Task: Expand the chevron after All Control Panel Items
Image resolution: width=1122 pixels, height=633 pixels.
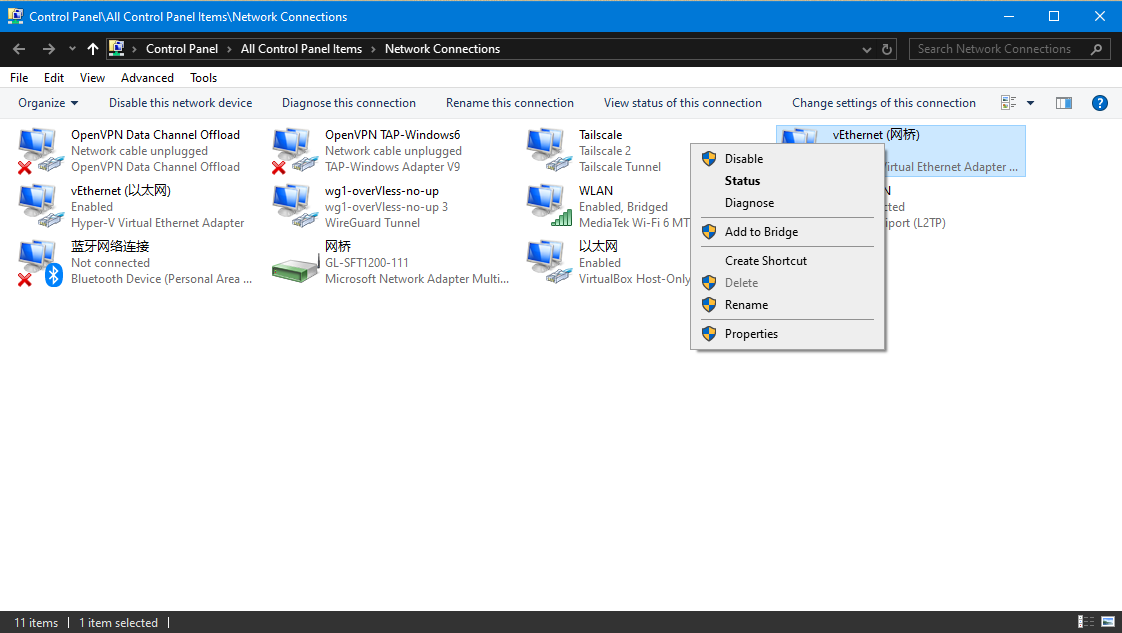Action: [x=373, y=49]
